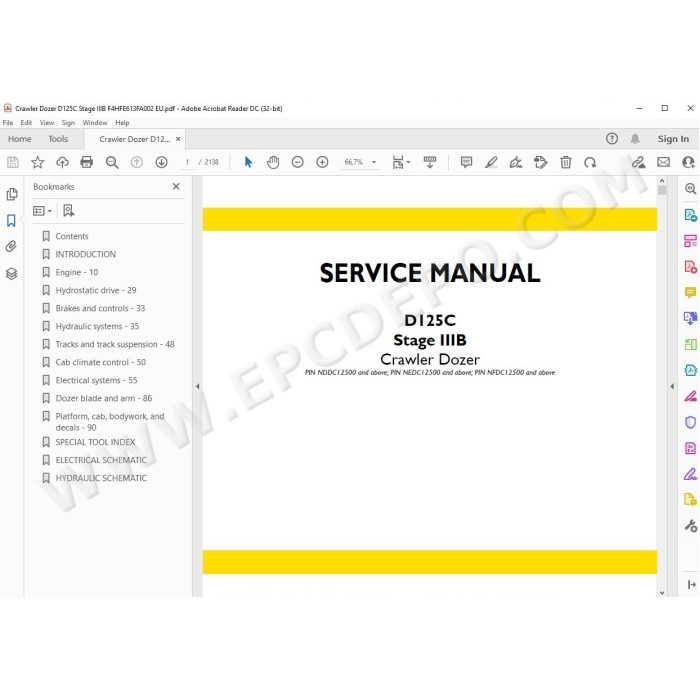
Task: Switch to the Tools tab
Action: pos(58,139)
